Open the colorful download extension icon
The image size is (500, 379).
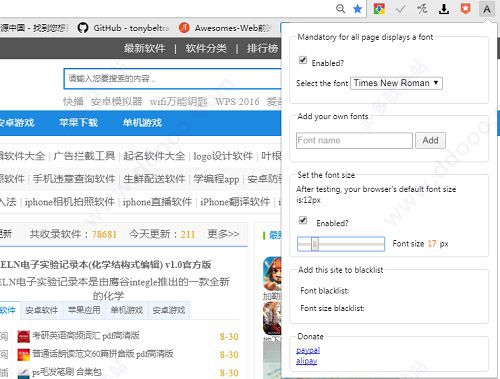tap(379, 9)
